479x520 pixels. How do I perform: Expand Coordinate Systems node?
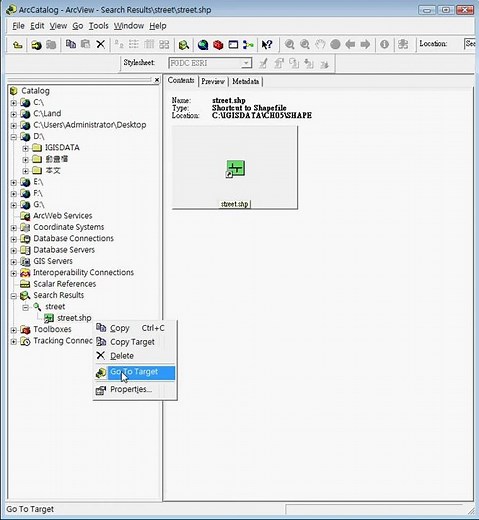click(x=14, y=228)
